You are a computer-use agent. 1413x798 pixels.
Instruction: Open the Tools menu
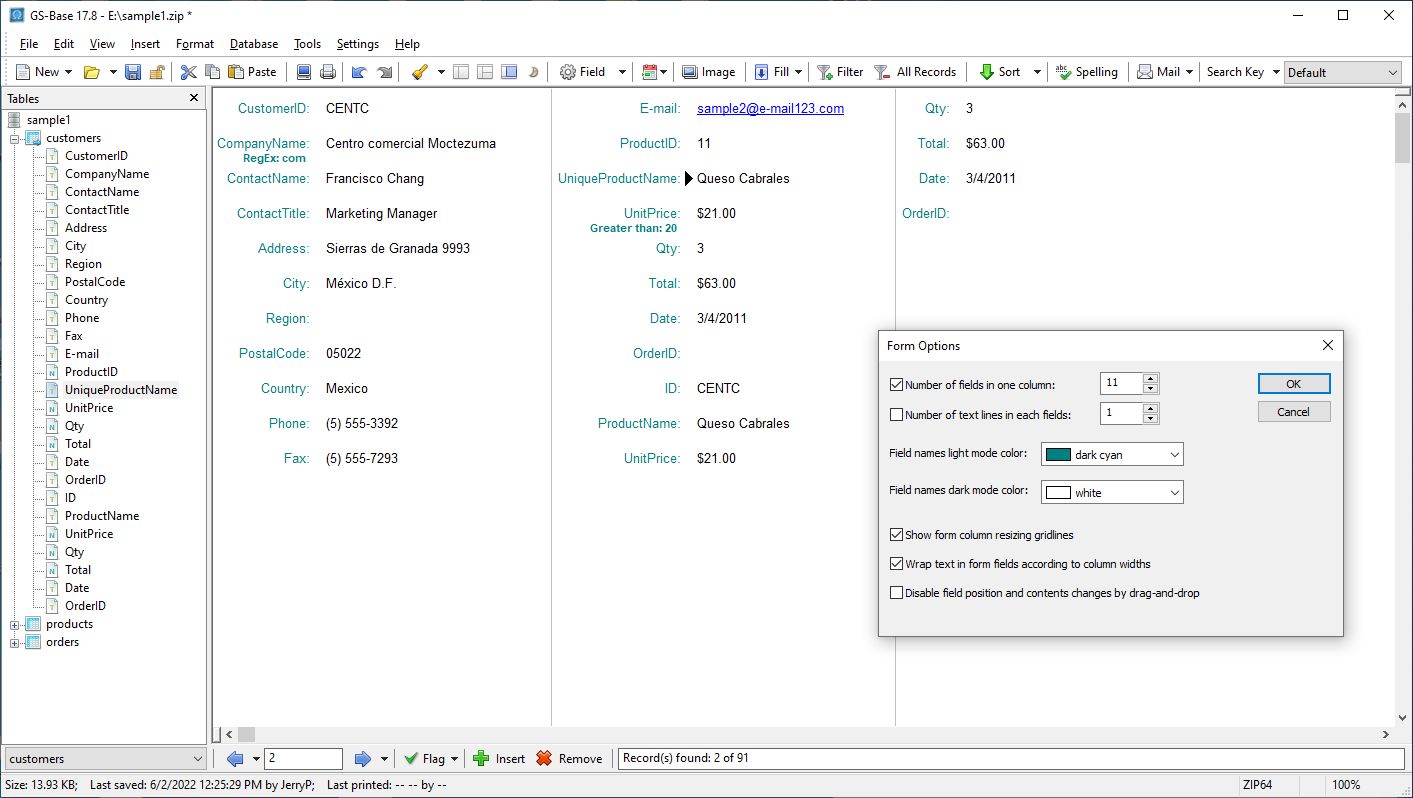(308, 44)
